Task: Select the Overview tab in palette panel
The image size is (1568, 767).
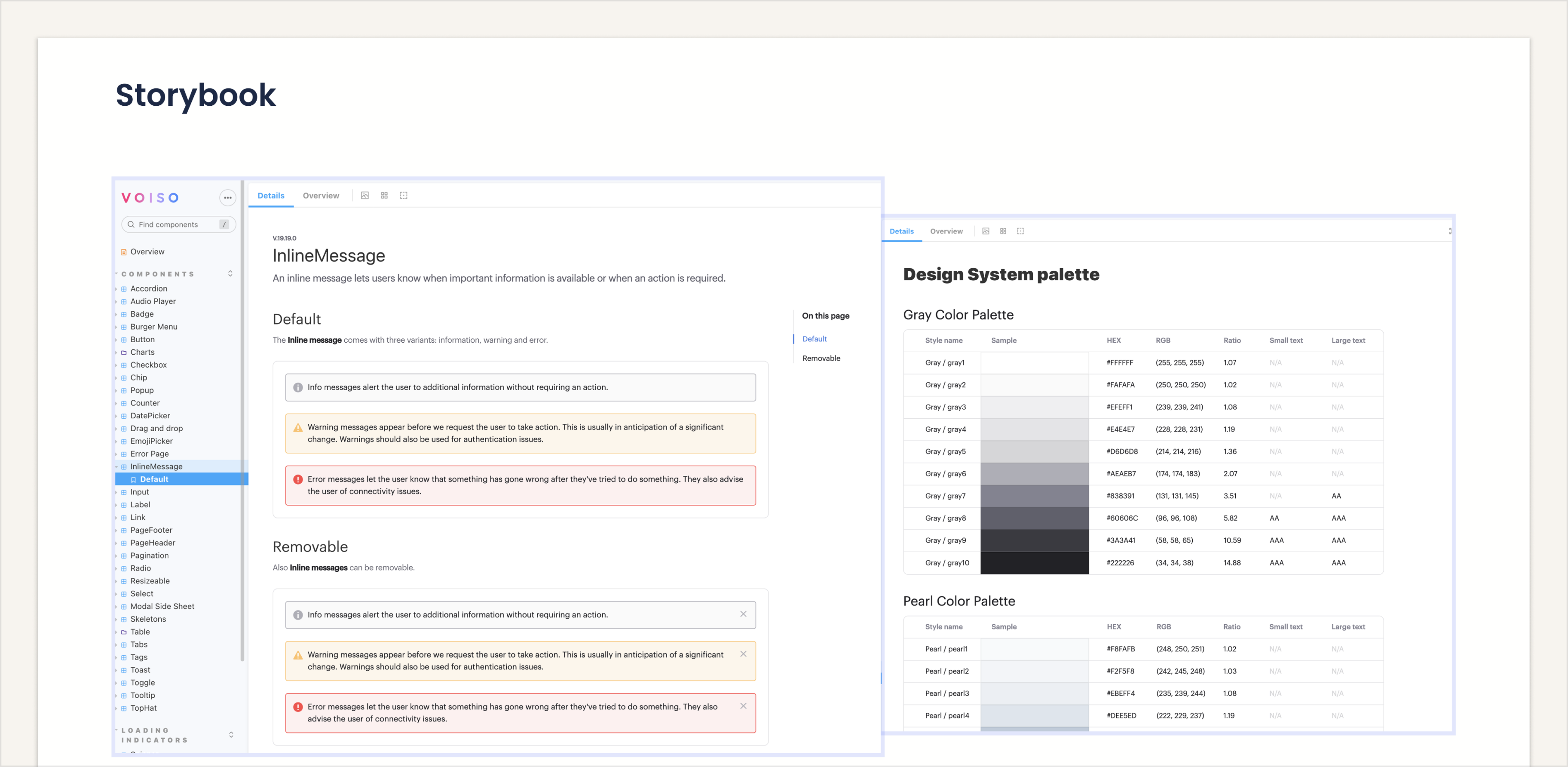Action: pyautogui.click(x=946, y=231)
